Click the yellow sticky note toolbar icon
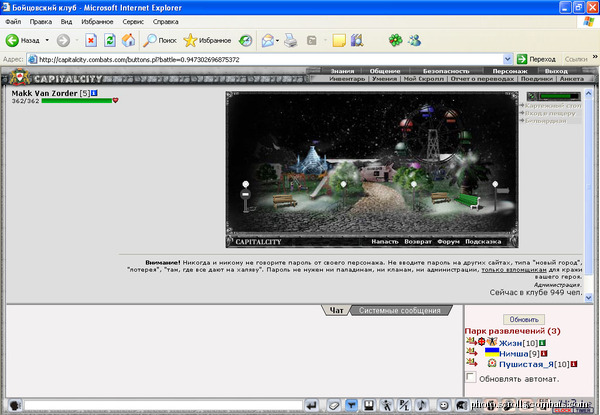Image resolution: width=600 pixels, height=415 pixels. (x=339, y=40)
